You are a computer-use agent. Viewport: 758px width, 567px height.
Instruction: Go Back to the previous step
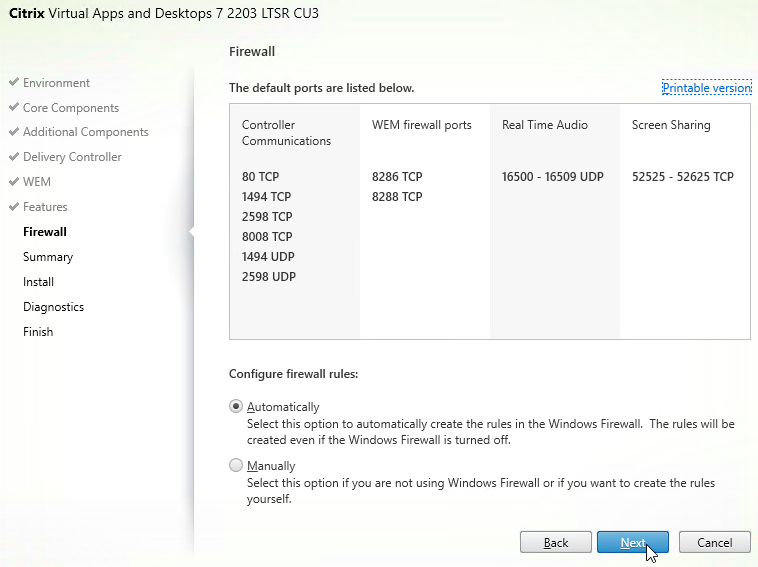pyautogui.click(x=556, y=542)
